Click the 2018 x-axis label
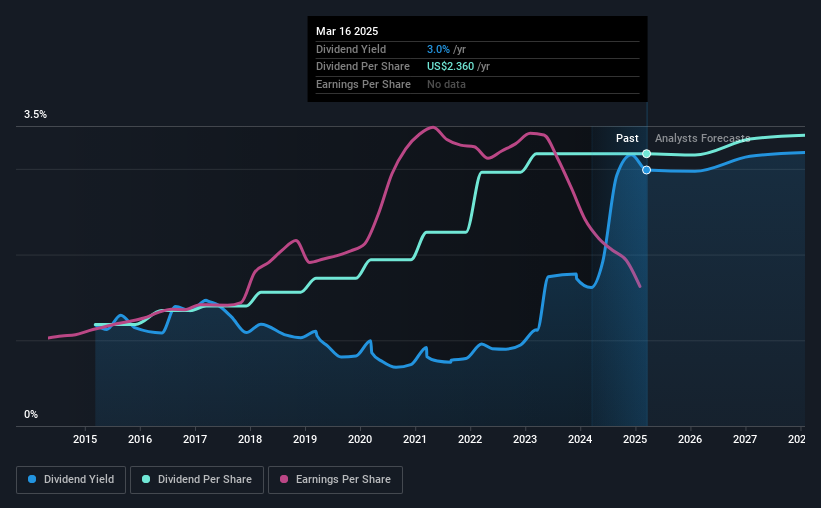The width and height of the screenshot is (821, 508). tap(250, 439)
